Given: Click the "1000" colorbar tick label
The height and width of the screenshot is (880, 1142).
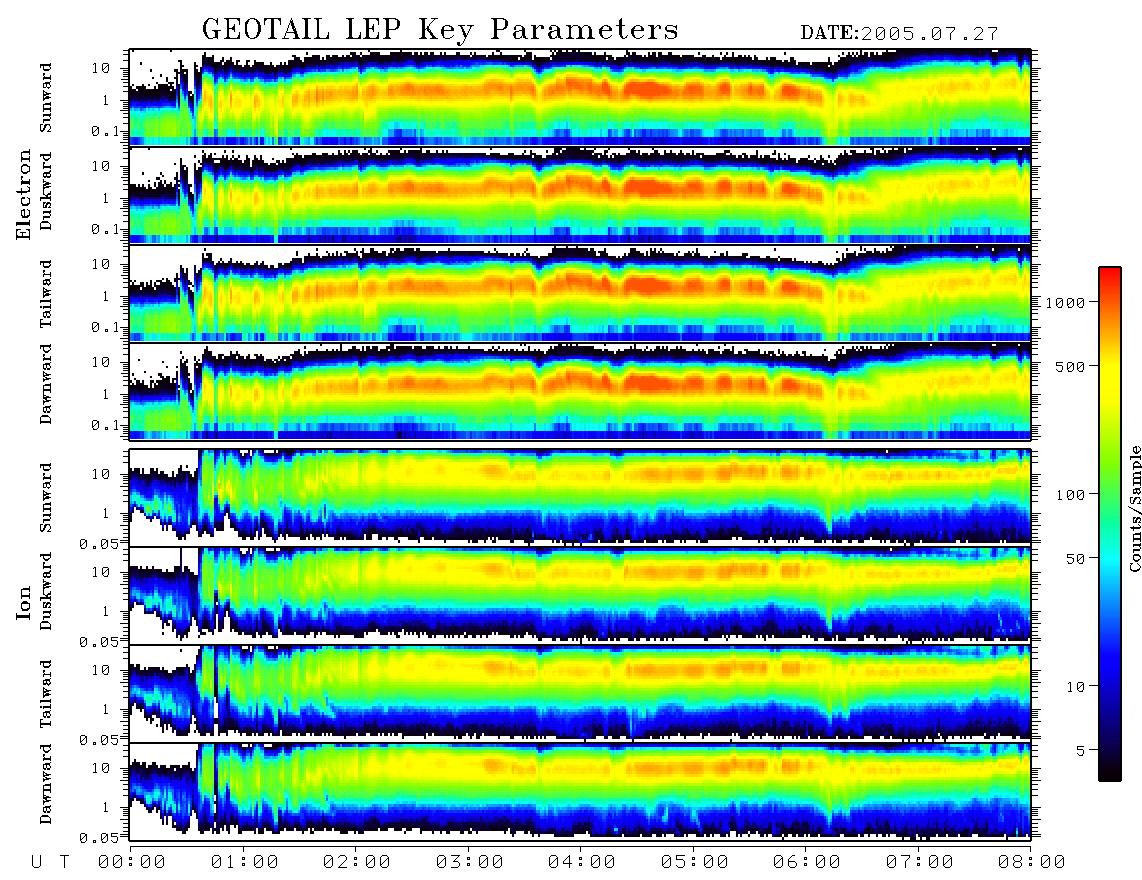Looking at the screenshot, I should [x=1066, y=302].
